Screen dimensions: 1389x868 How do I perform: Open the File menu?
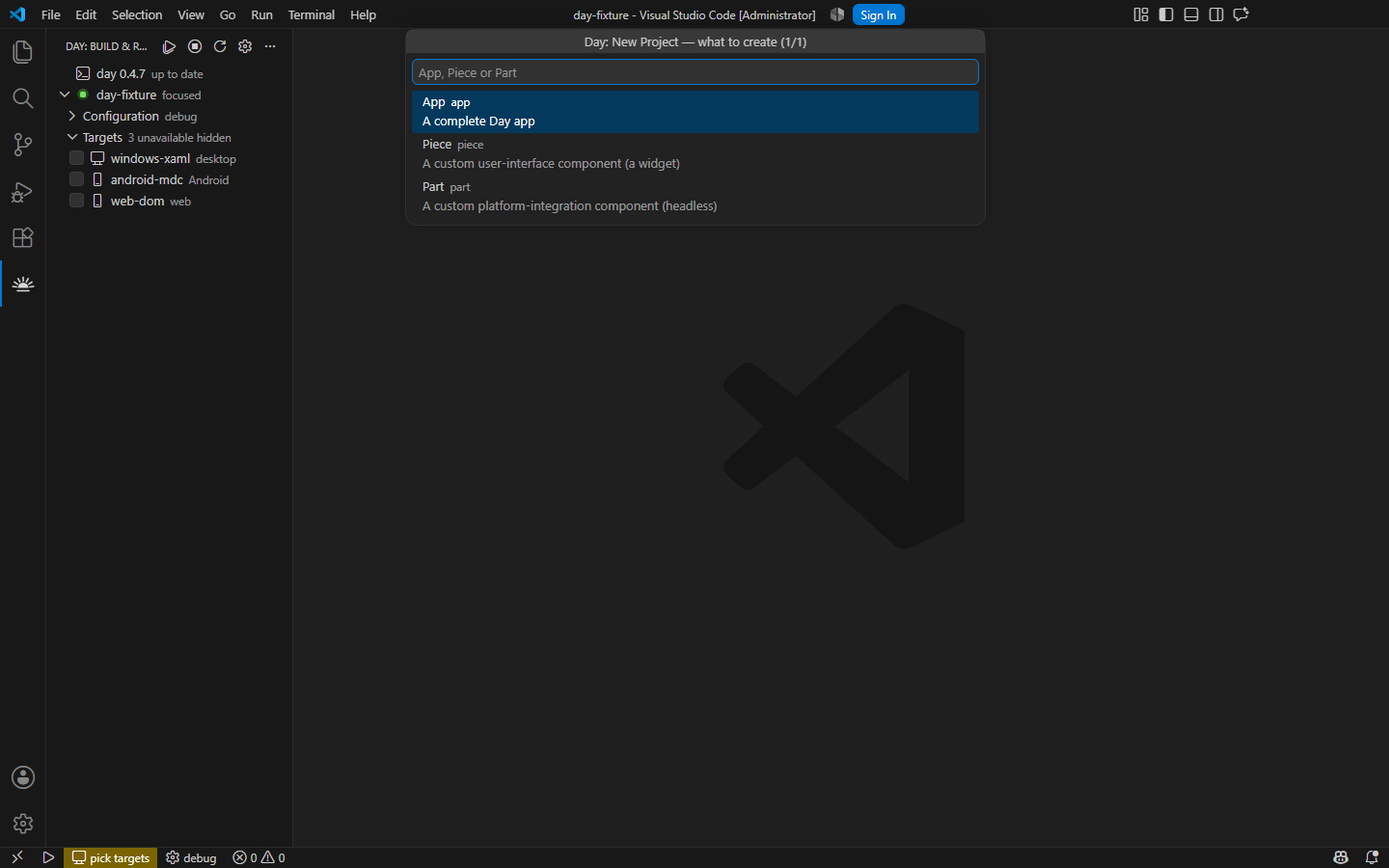(x=51, y=14)
